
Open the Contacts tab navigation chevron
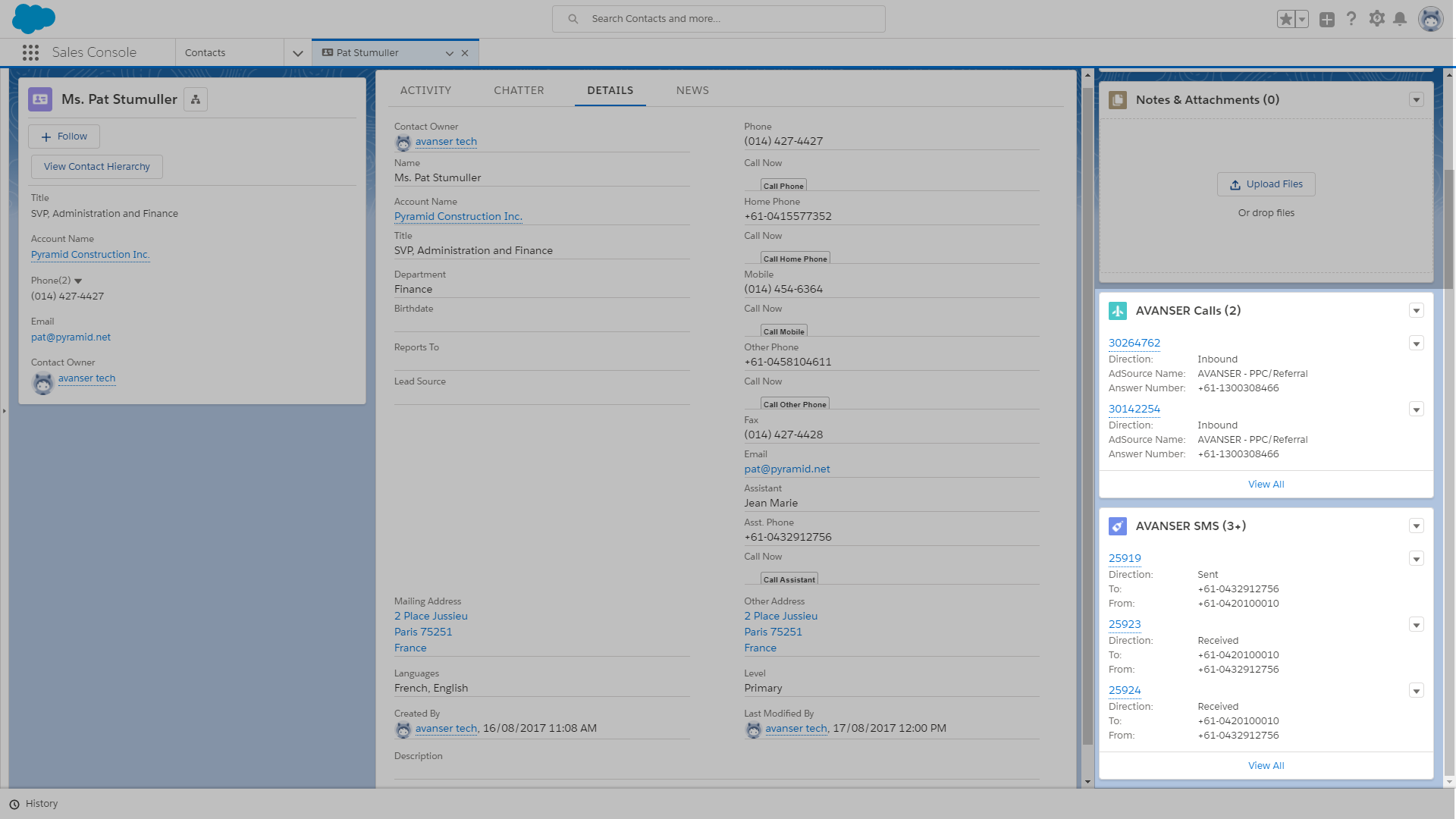coord(297,52)
